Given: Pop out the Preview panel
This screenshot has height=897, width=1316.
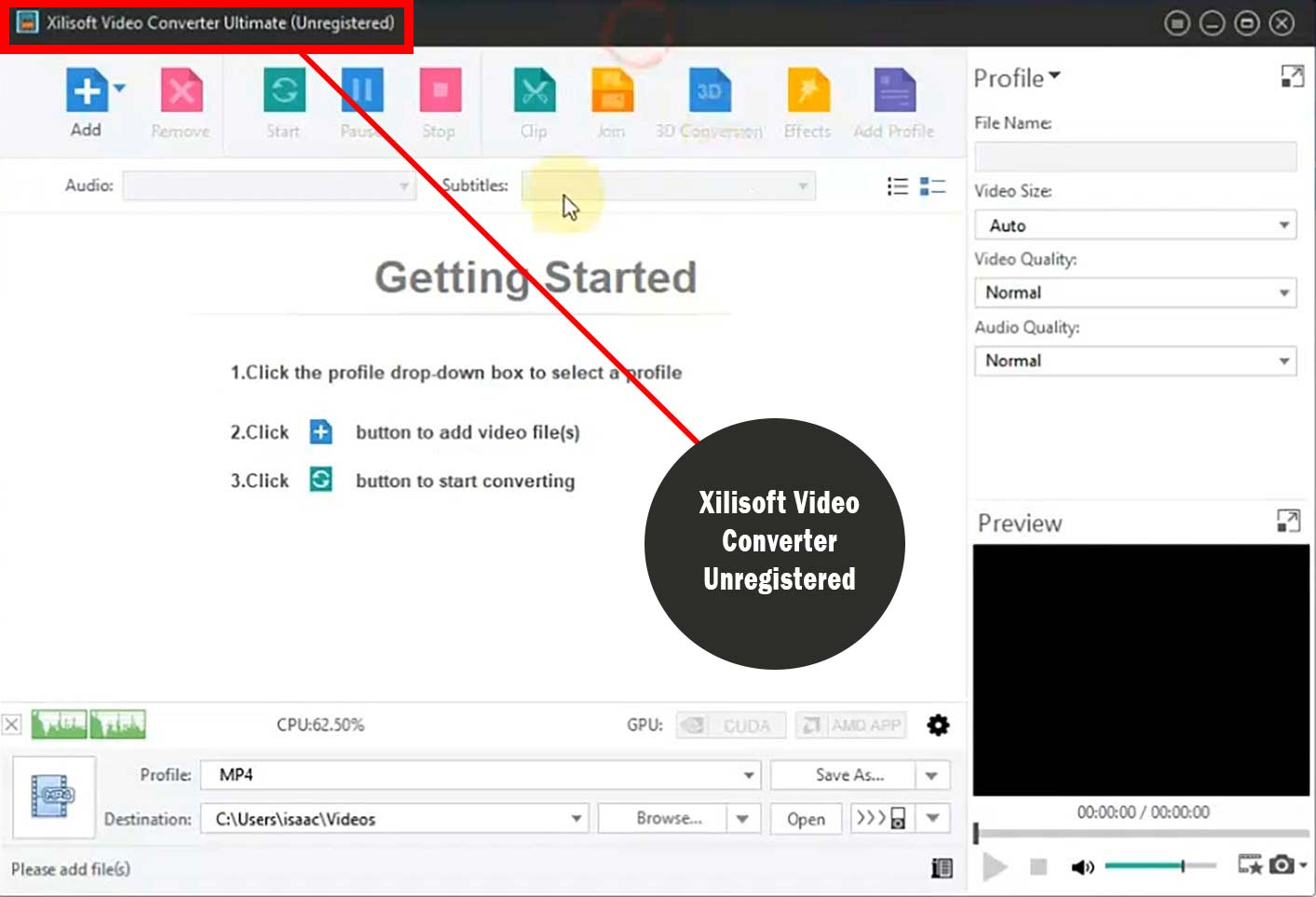Looking at the screenshot, I should coord(1288,521).
